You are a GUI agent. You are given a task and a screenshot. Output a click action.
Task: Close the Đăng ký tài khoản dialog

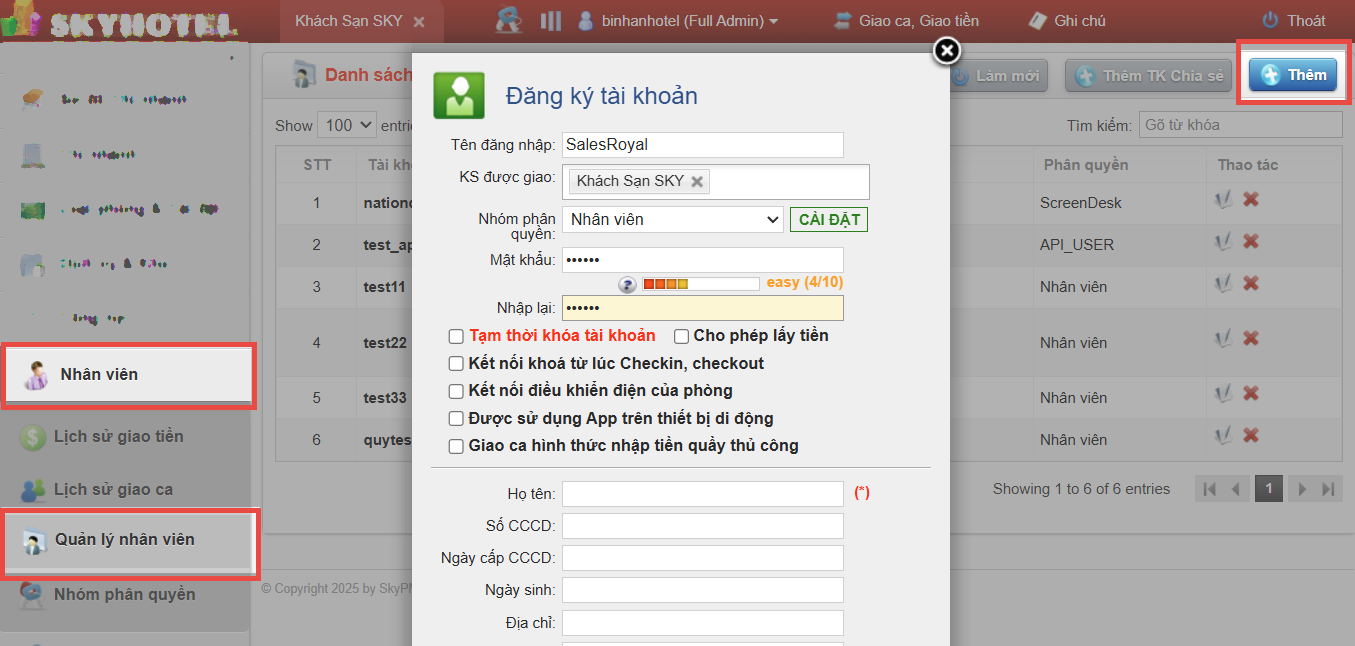947,51
